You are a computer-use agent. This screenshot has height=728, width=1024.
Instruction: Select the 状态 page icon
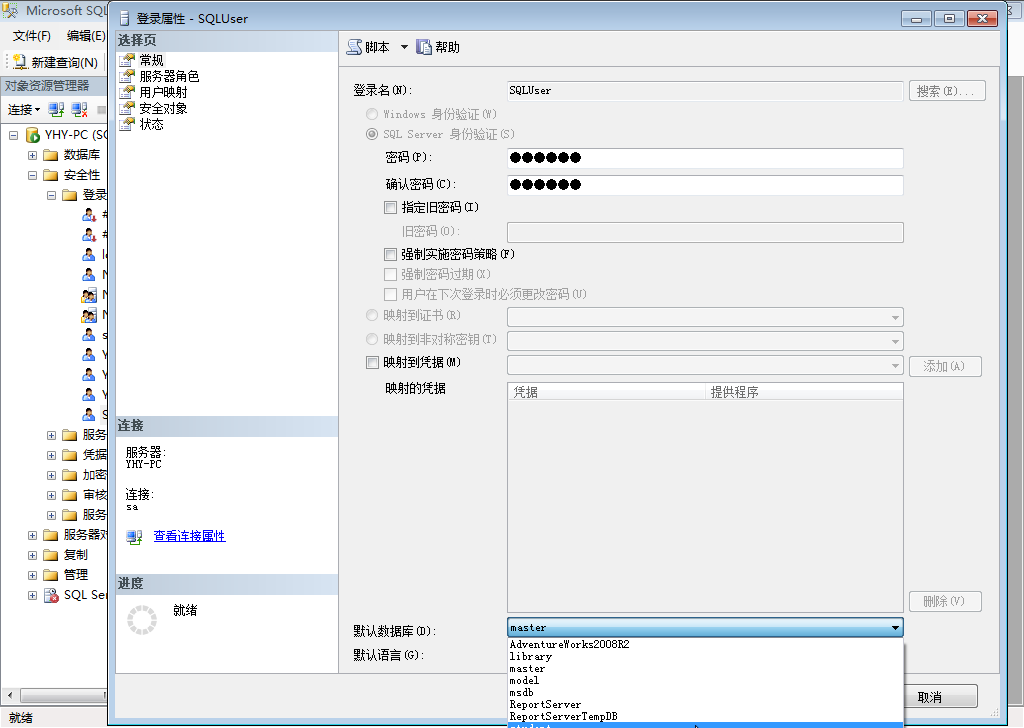pyautogui.click(x=127, y=124)
